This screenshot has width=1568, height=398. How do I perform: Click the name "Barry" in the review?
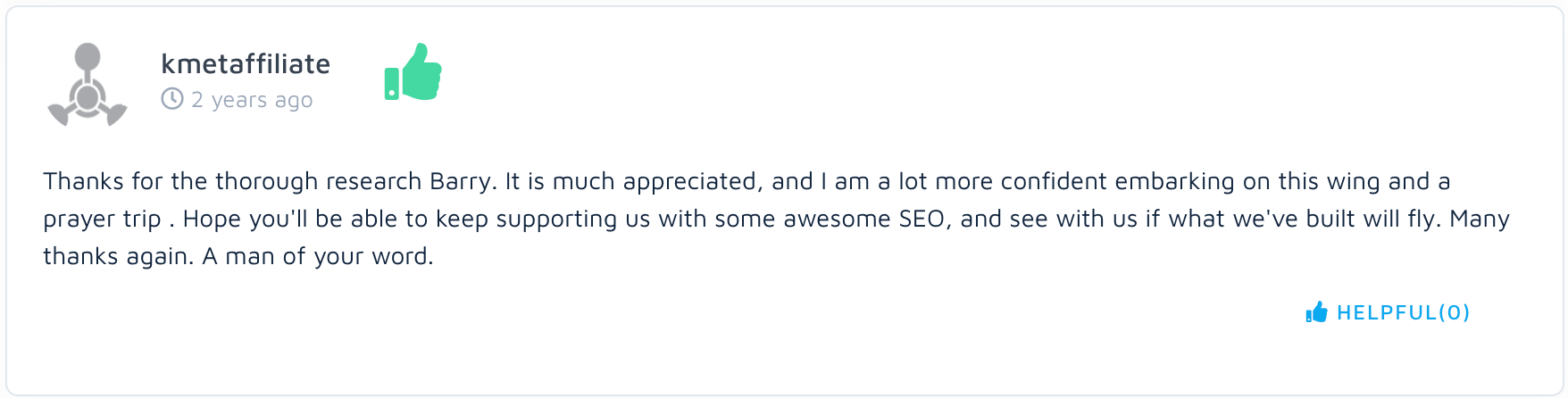pyautogui.click(x=459, y=182)
